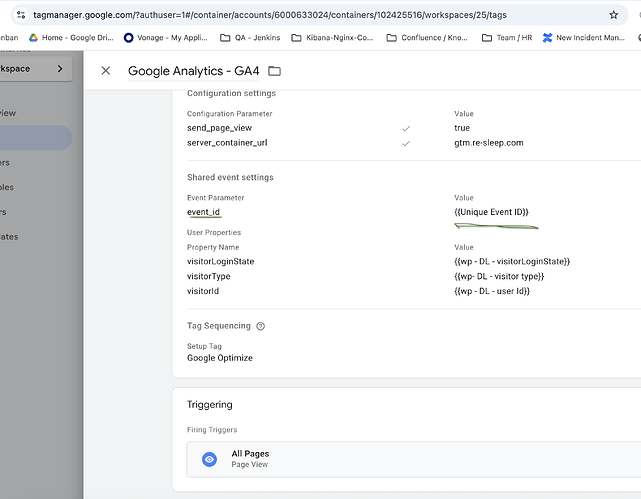Screen dimensions: 641x499
Task: Click the Google Drive bookmark icon
Action: coord(33,38)
